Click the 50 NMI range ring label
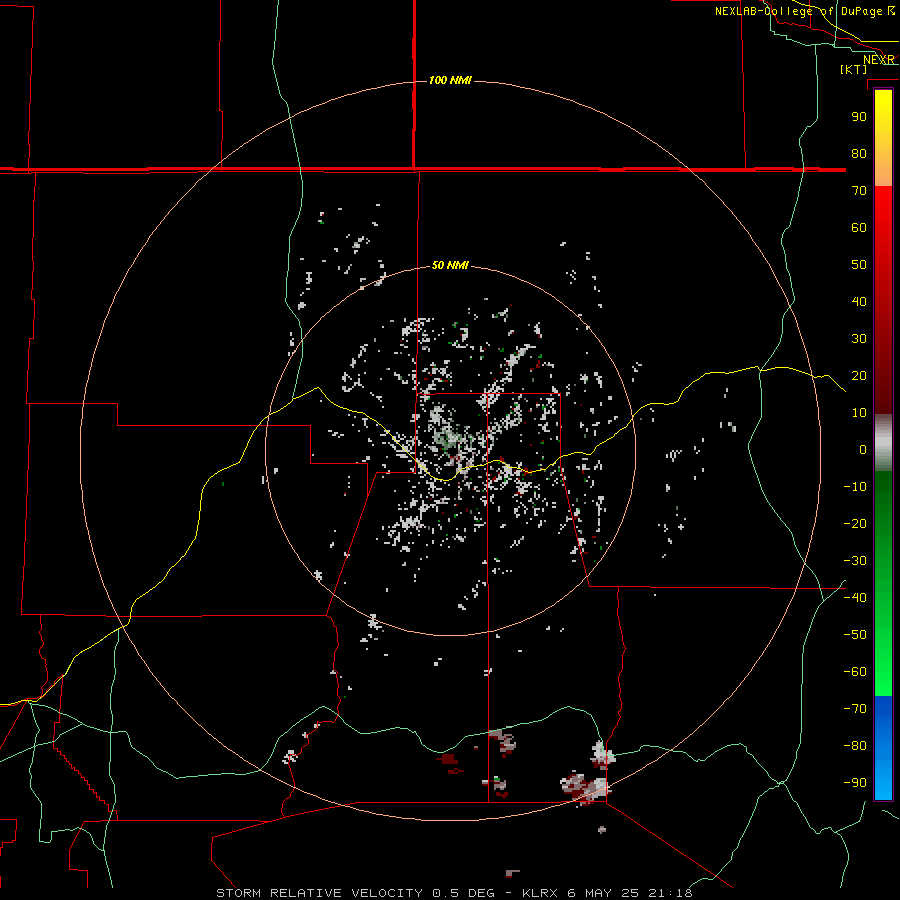This screenshot has height=900, width=900. (x=450, y=265)
